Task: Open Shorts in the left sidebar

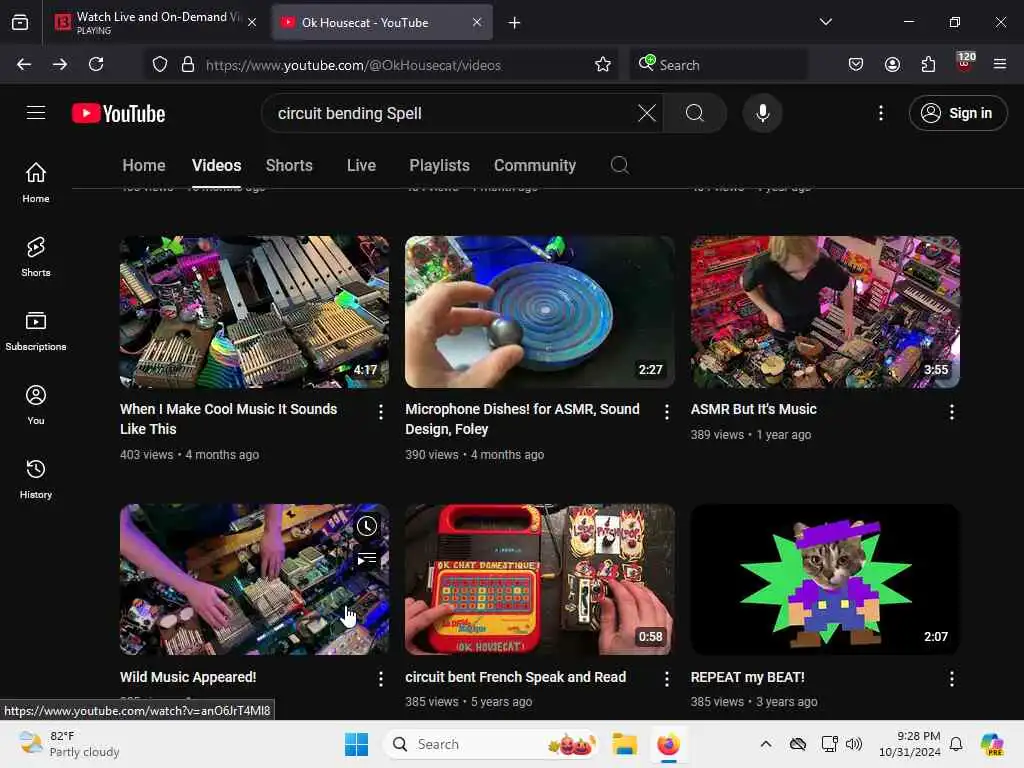Action: coord(36,257)
